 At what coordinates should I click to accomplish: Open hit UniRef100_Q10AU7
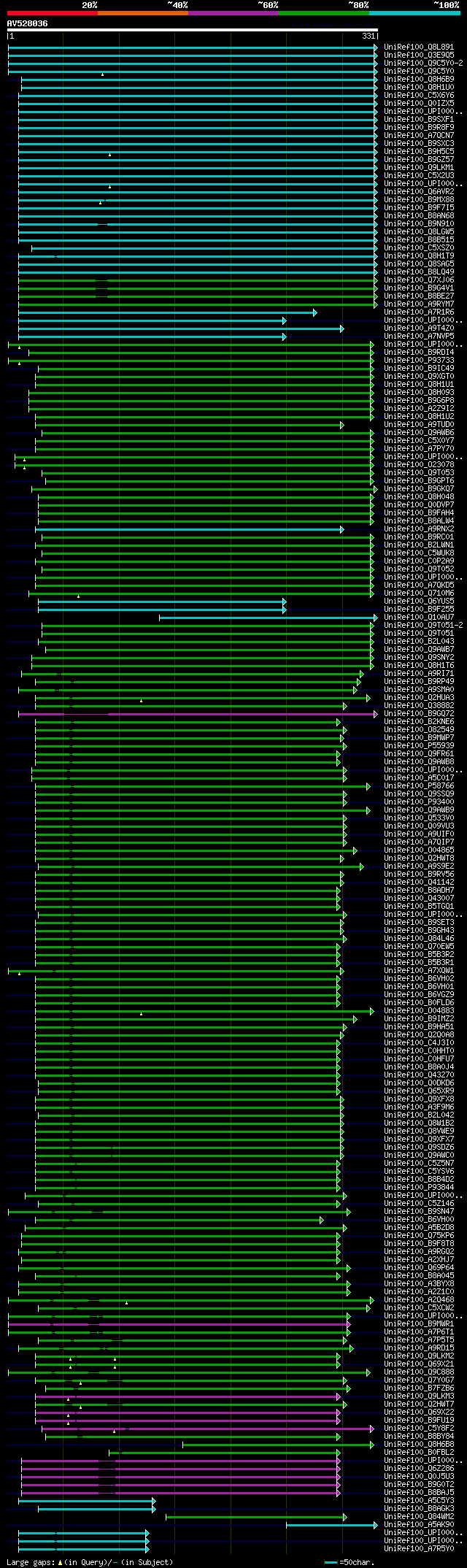tap(419, 617)
